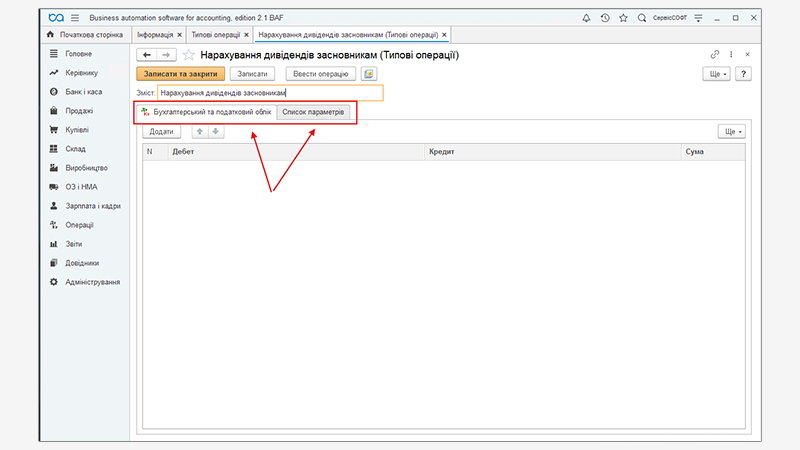Open the notifications bell icon
Viewport: 800px width, 450px height.
pyautogui.click(x=585, y=18)
